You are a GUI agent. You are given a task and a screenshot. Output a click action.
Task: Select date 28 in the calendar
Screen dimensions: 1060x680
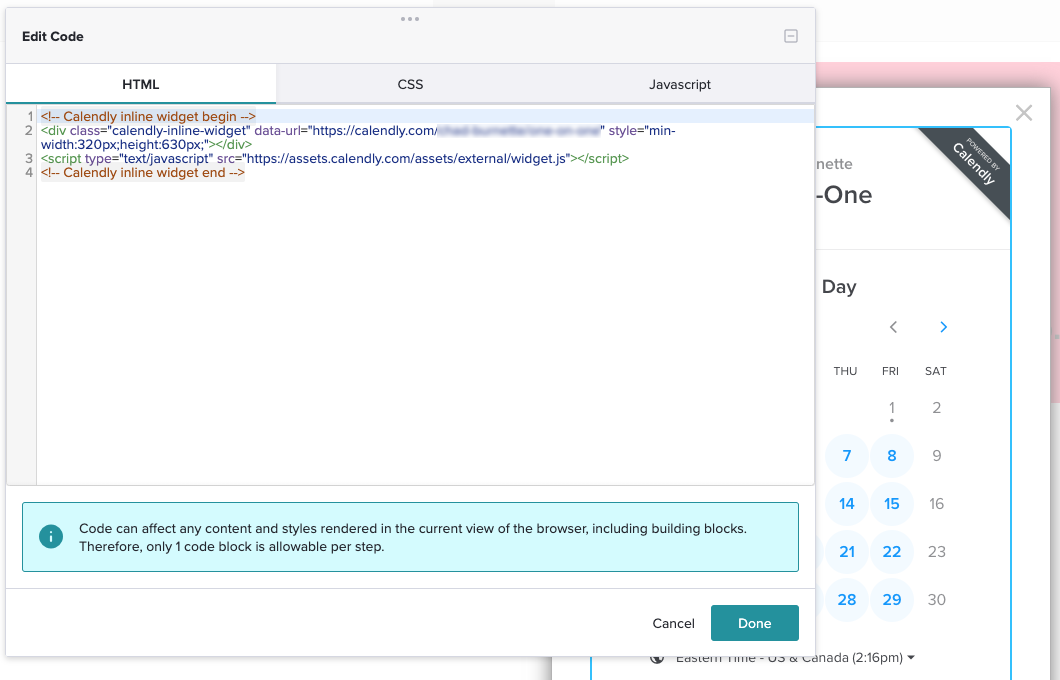847,600
